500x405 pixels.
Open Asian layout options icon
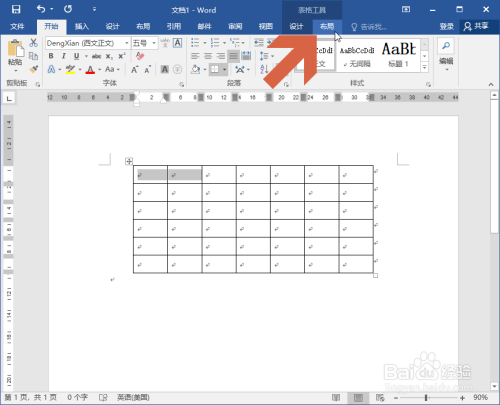240,69
